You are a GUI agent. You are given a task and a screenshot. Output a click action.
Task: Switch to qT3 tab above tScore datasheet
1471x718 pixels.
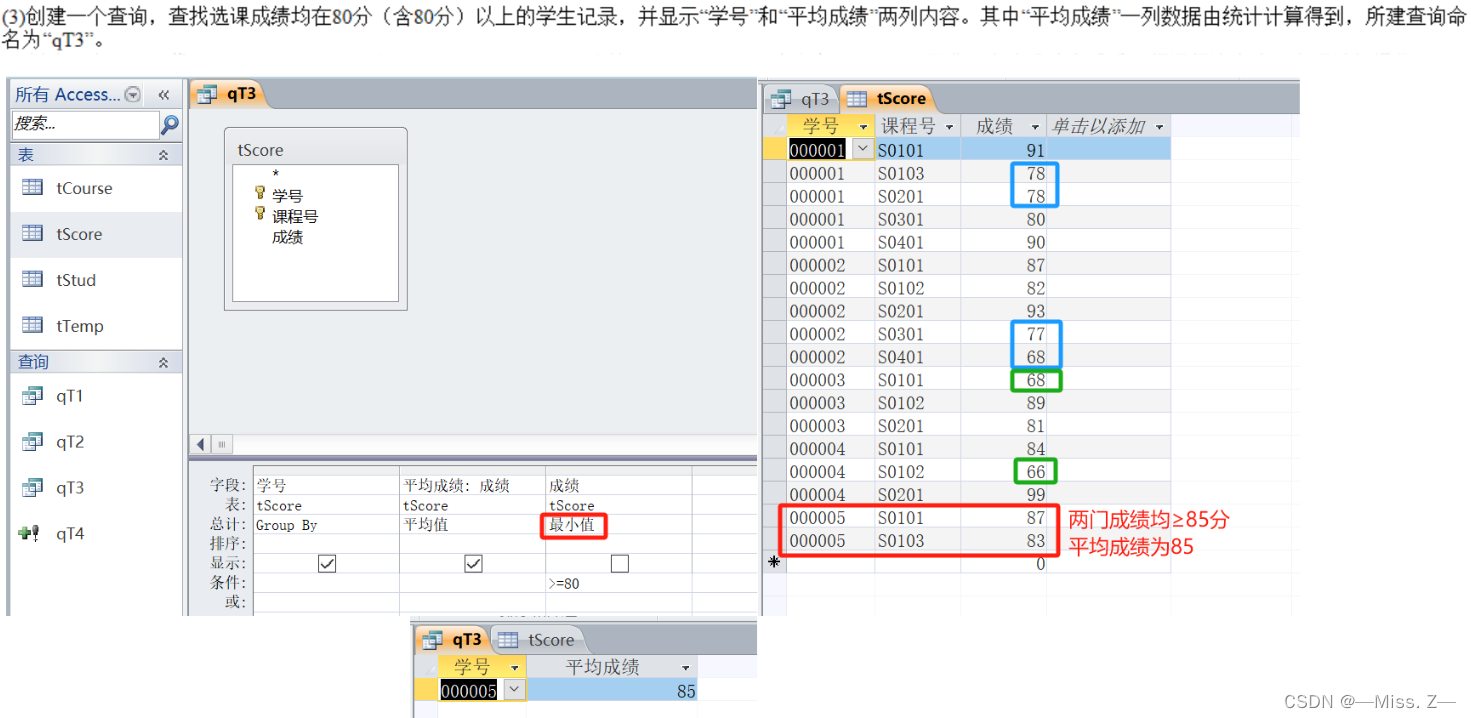(x=801, y=99)
